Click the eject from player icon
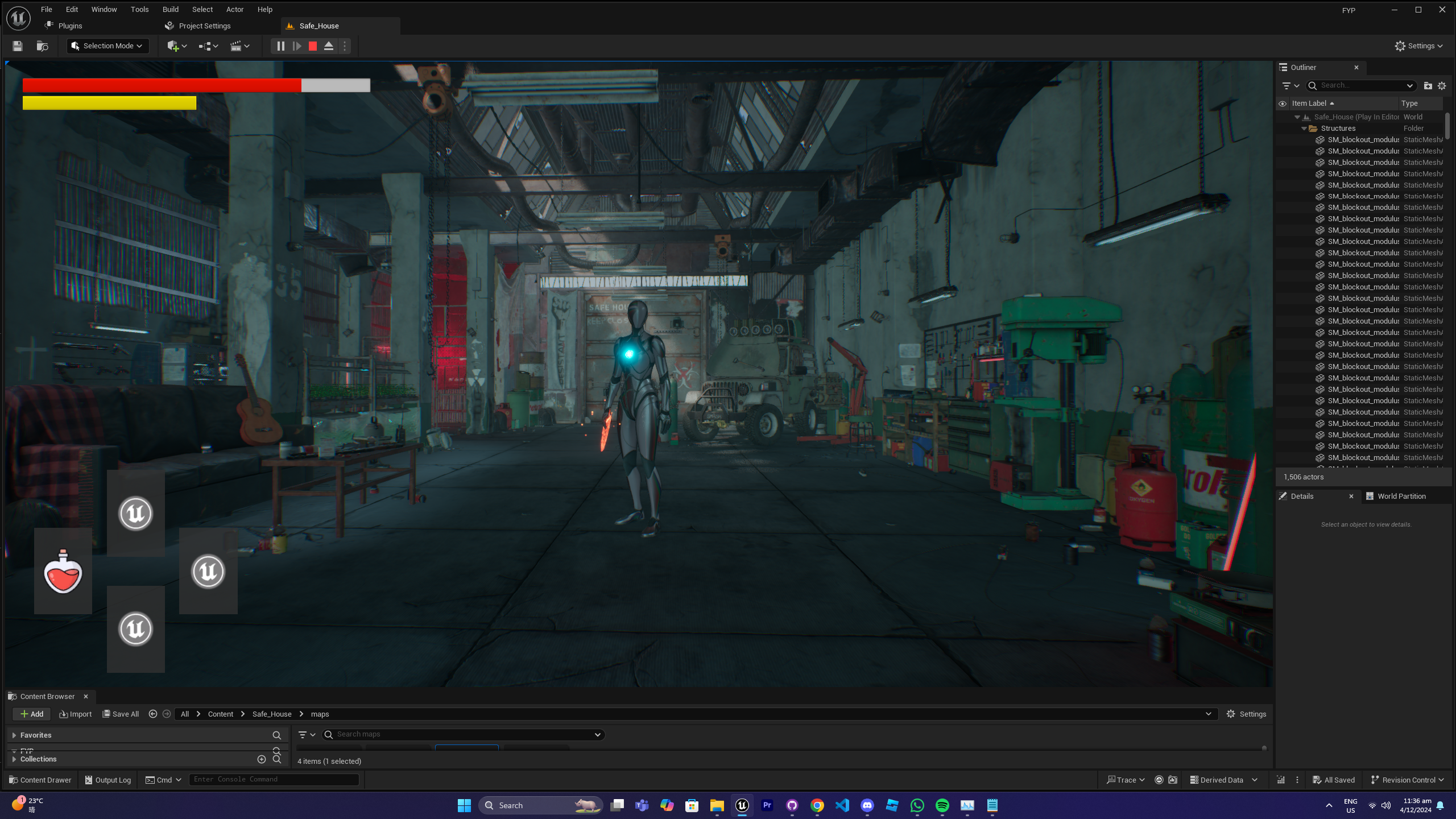Screen dimensions: 1456x819 tap(329, 46)
